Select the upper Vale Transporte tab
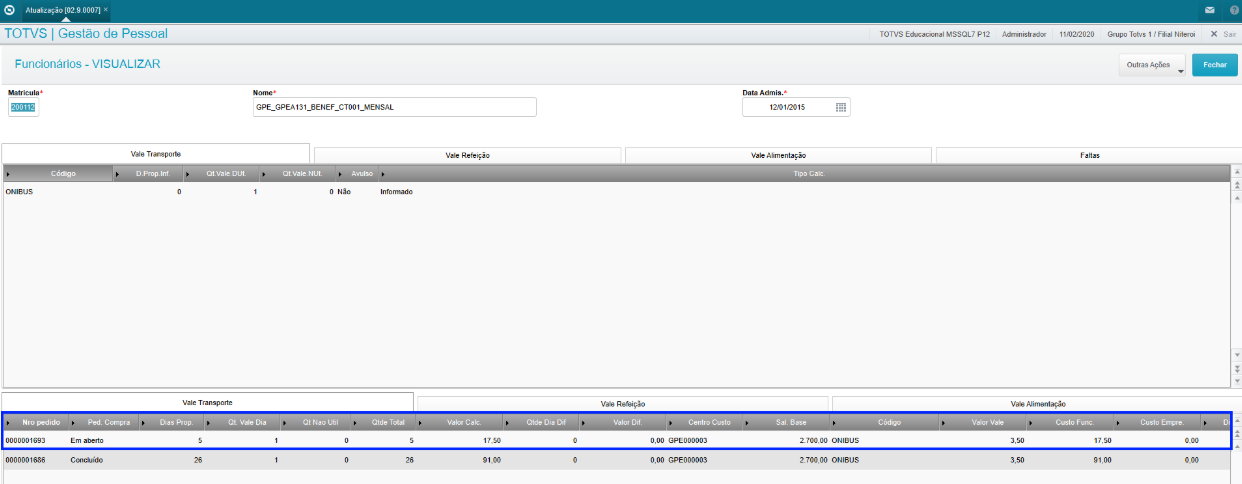 pos(155,154)
